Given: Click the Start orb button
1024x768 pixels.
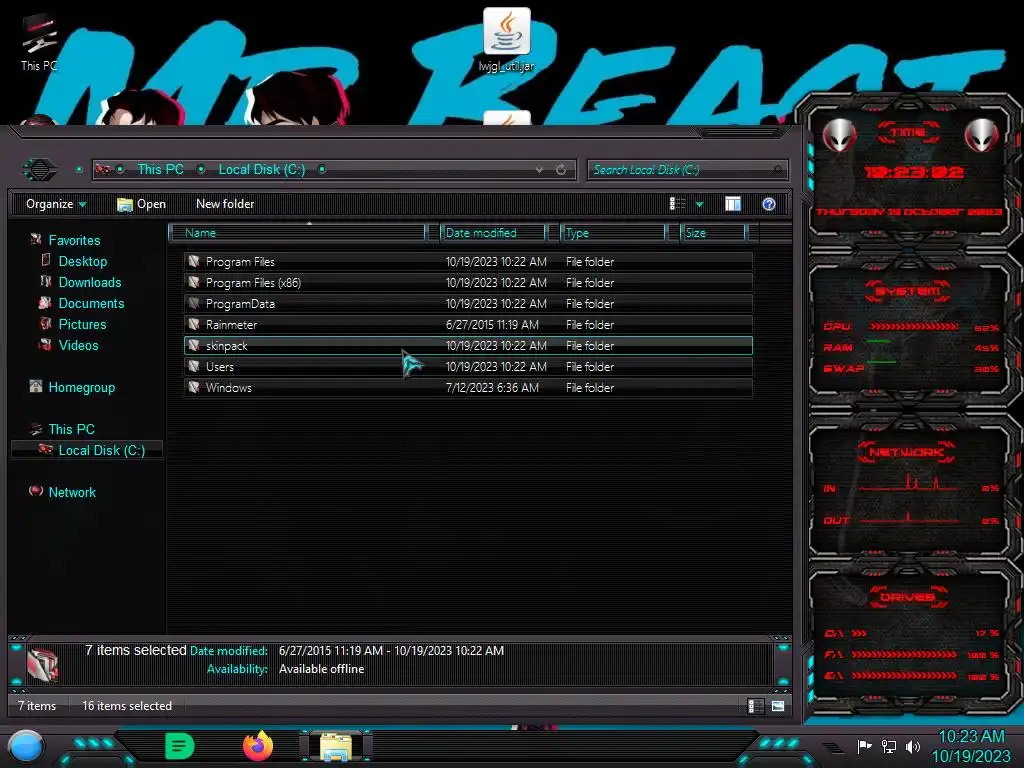Looking at the screenshot, I should pyautogui.click(x=26, y=747).
